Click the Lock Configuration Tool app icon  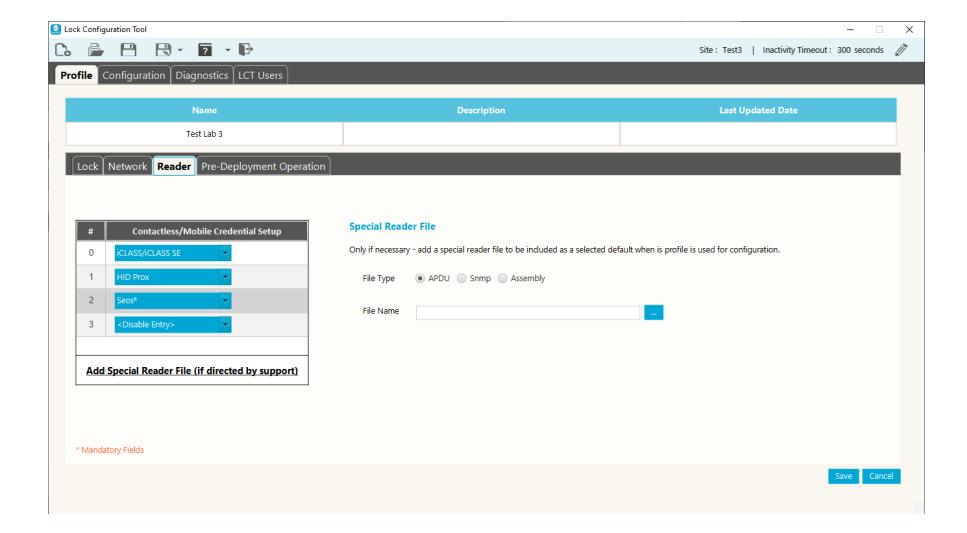pos(56,29)
